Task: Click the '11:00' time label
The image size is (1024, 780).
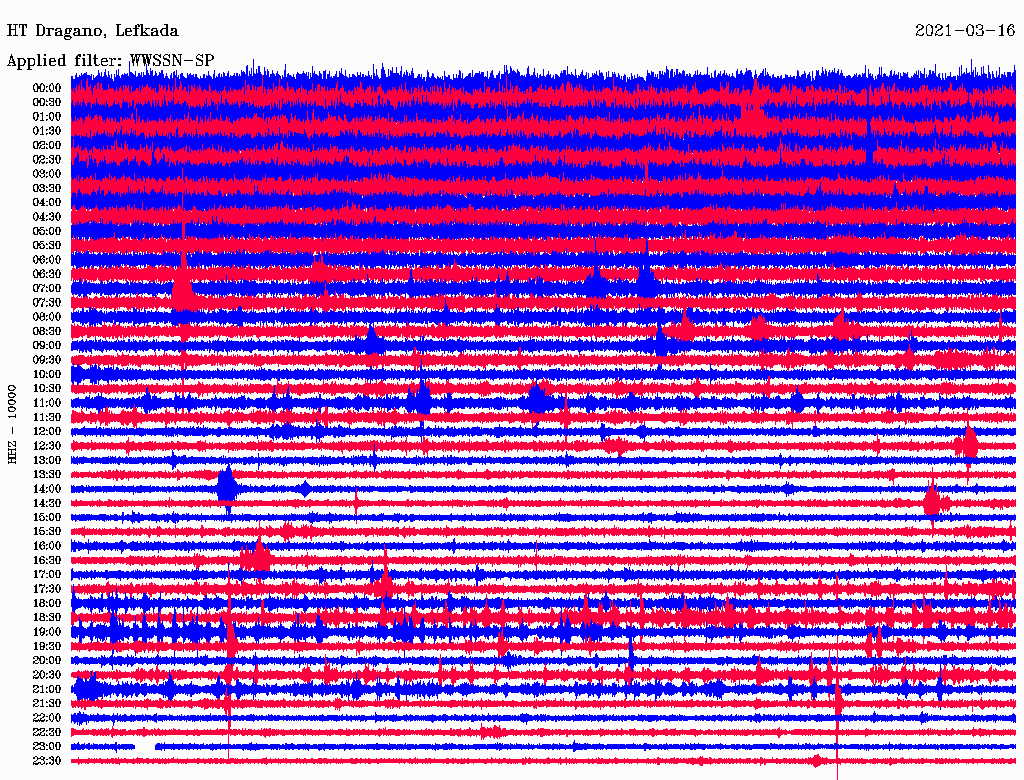Action: coord(47,403)
